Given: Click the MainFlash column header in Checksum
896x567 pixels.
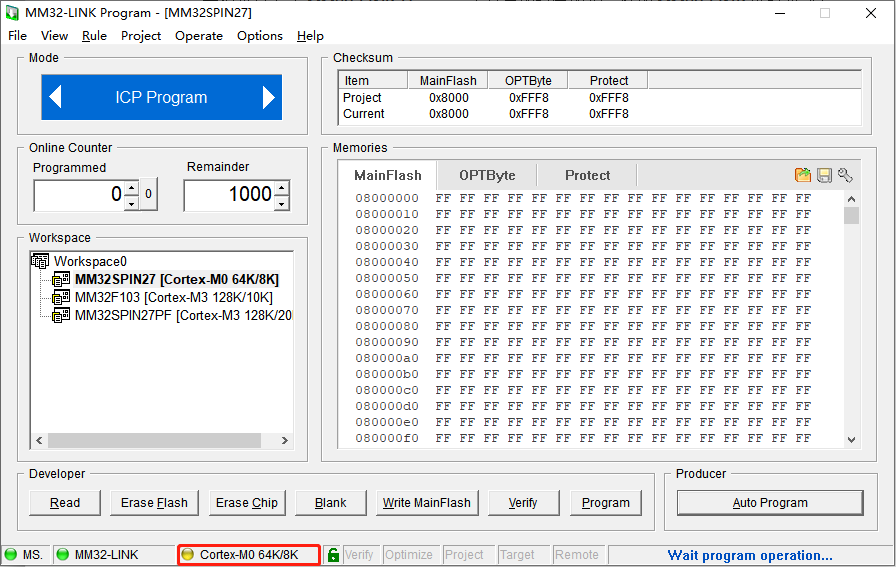Looking at the screenshot, I should point(448,81).
